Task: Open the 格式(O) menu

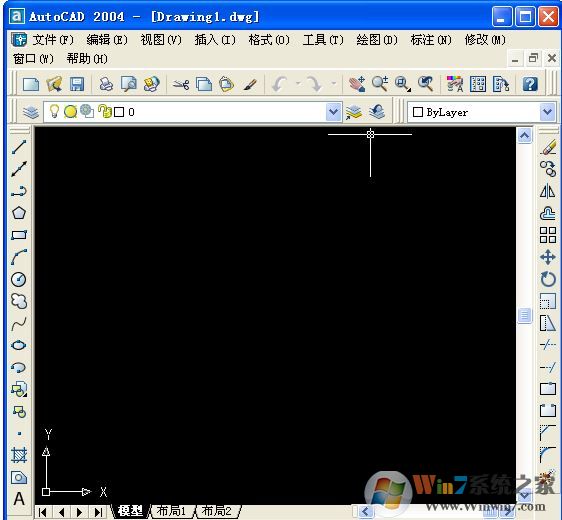Action: point(269,40)
